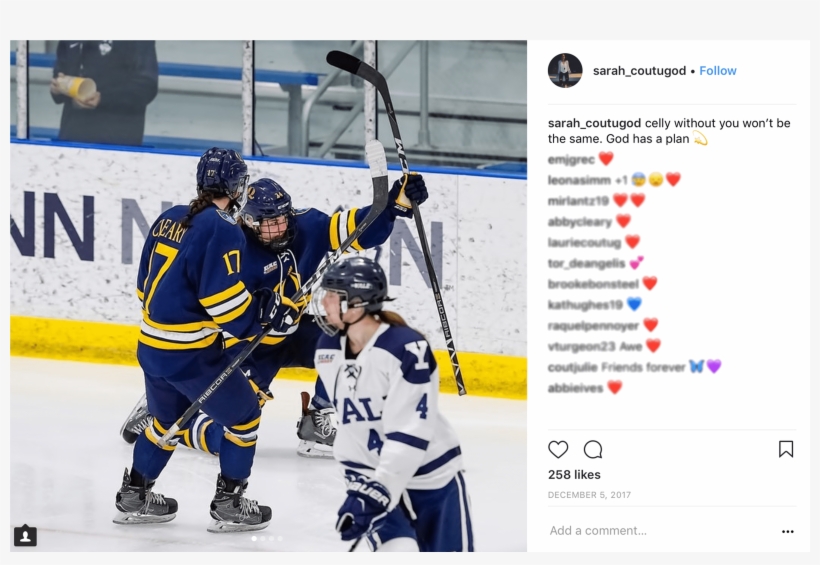Click the hockey photo in the post
Screen dimensions: 820x565
click(x=268, y=296)
